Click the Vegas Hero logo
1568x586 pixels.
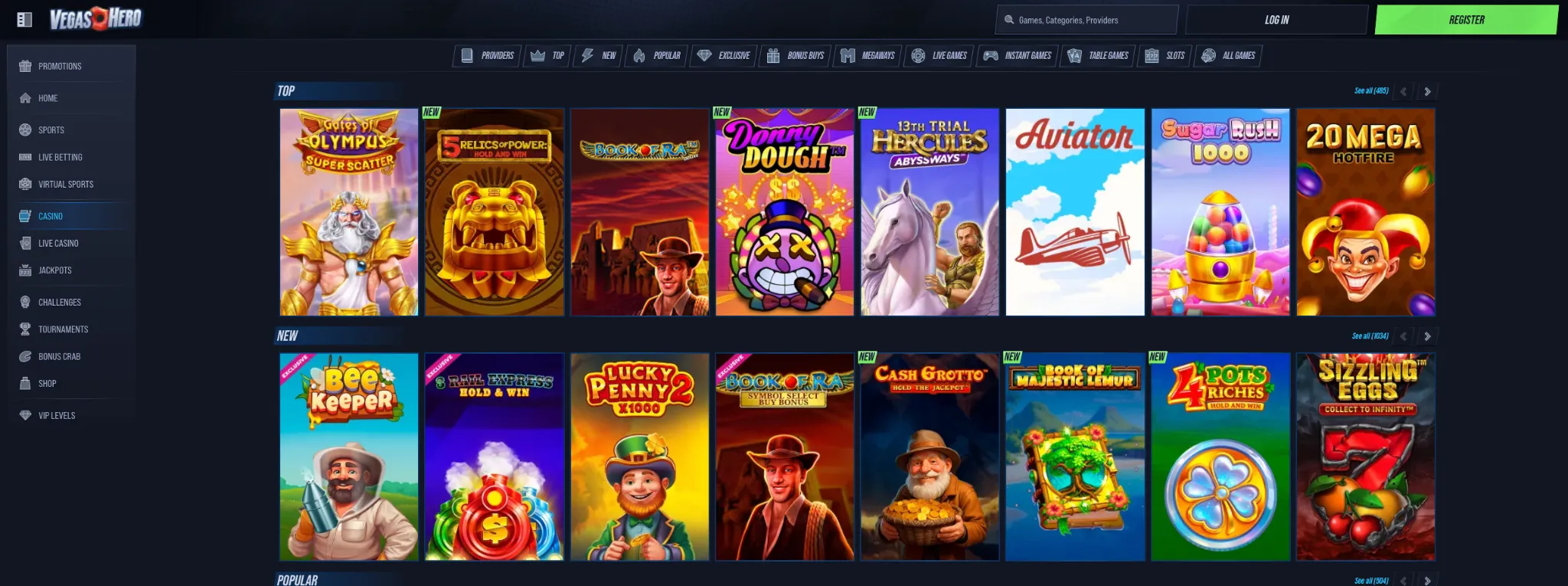96,18
